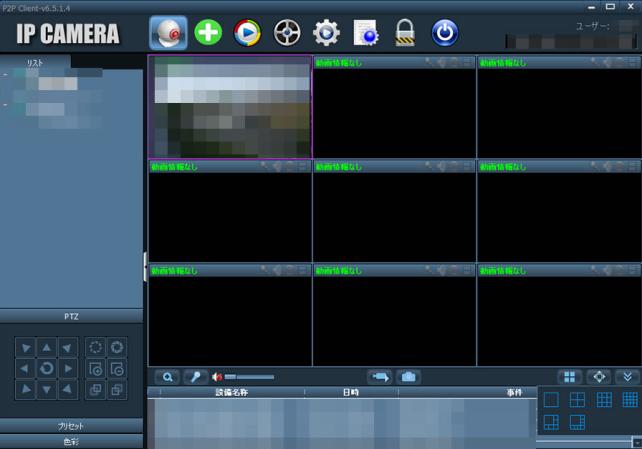Click the green add device button
The image size is (642, 449).
pos(208,33)
